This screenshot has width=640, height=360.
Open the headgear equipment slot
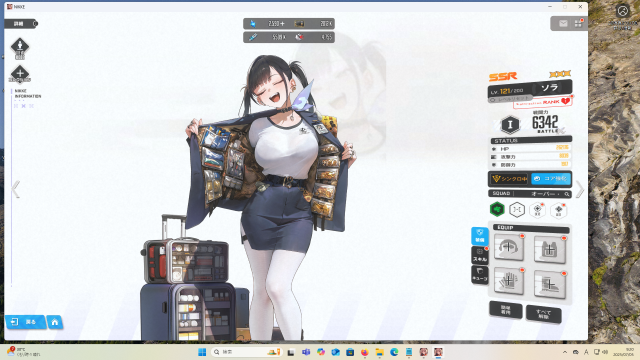[x=509, y=247]
